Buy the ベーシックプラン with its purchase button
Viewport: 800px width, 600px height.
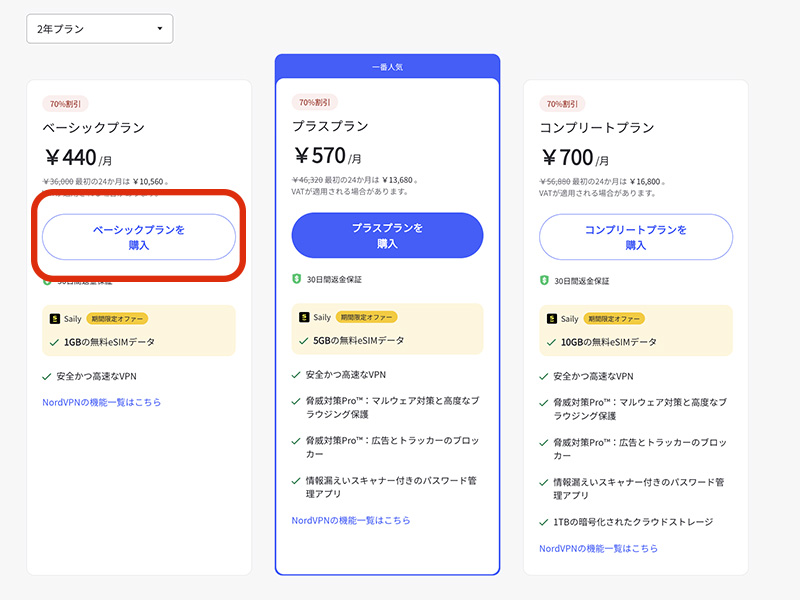click(x=139, y=237)
